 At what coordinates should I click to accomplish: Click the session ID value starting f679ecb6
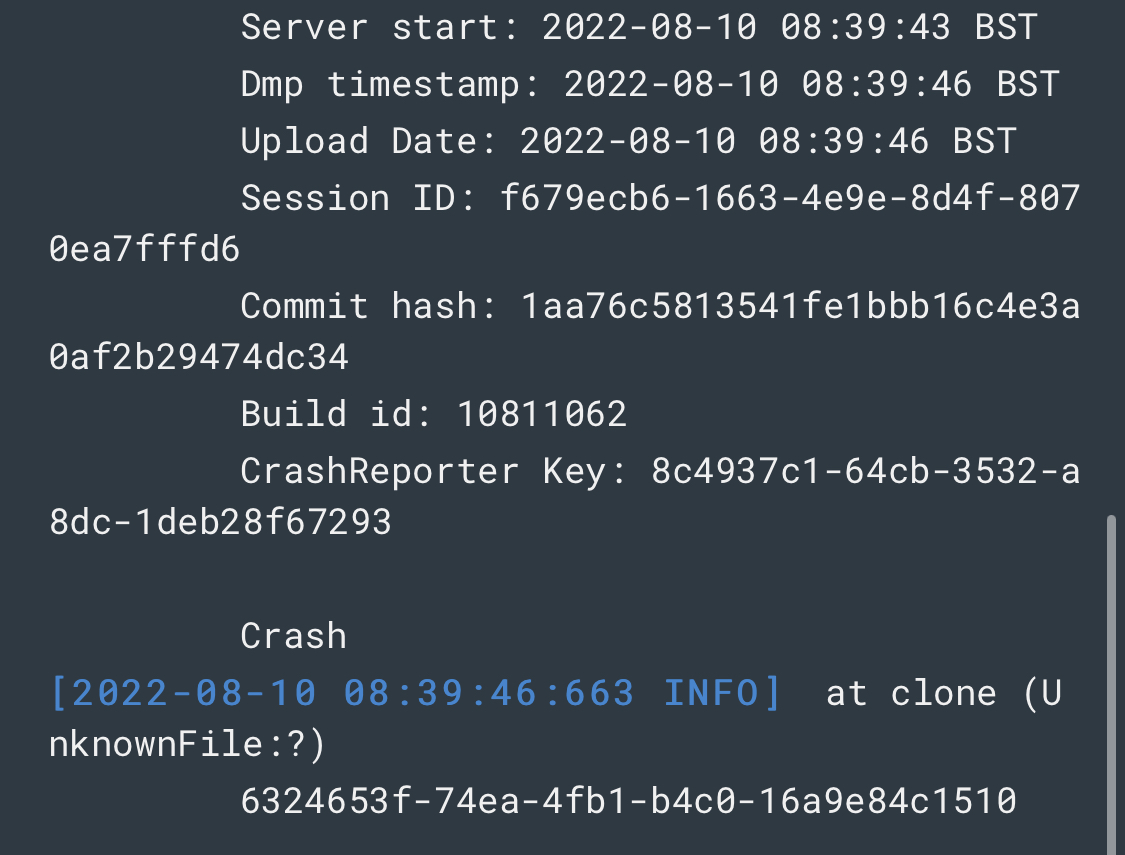click(x=790, y=198)
